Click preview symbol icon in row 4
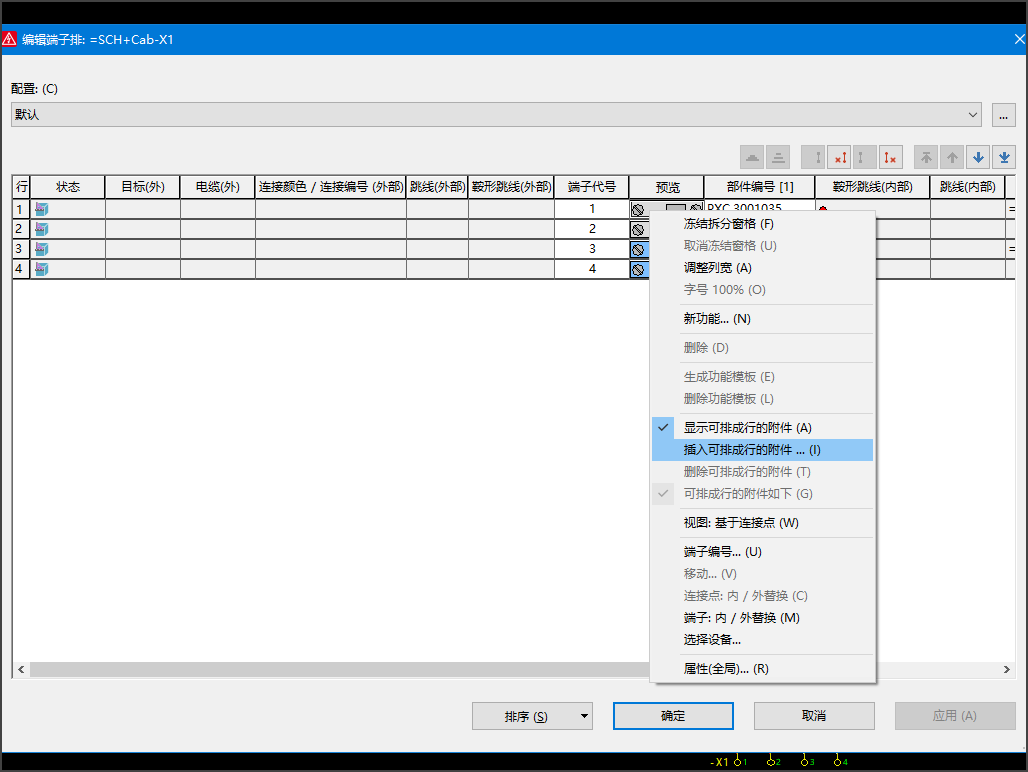 pos(638,269)
